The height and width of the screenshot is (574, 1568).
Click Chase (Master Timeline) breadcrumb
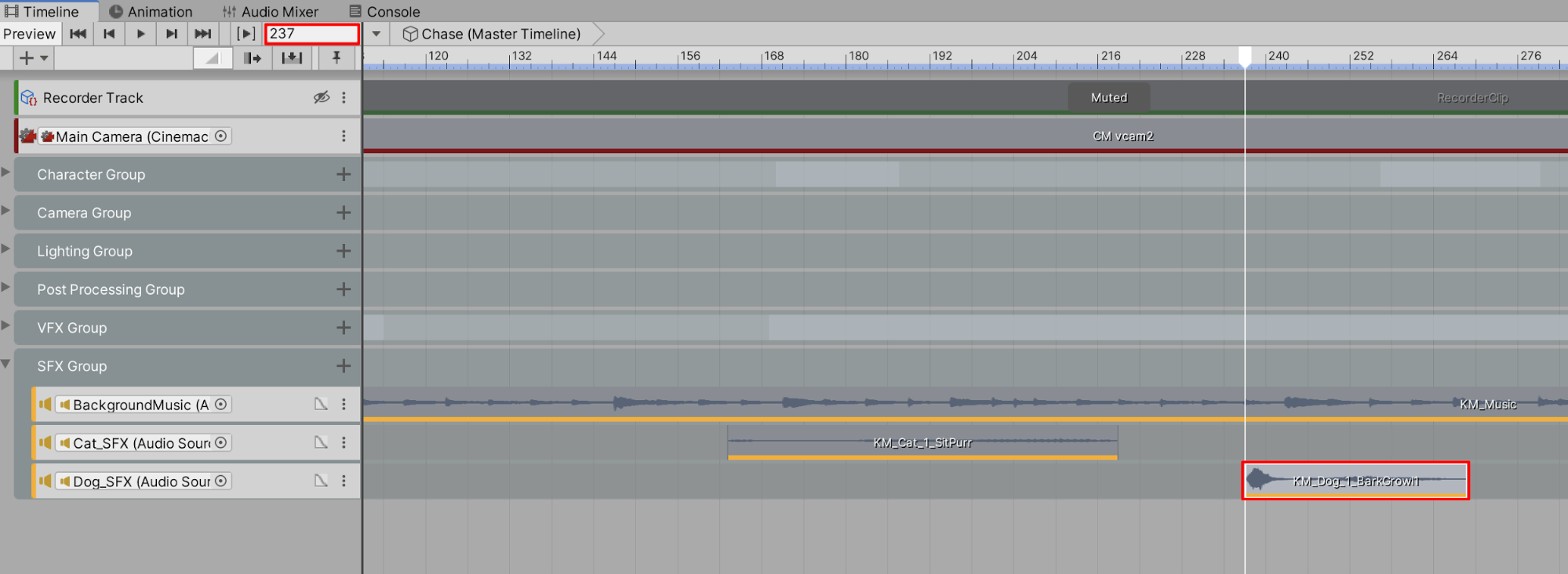(492, 34)
